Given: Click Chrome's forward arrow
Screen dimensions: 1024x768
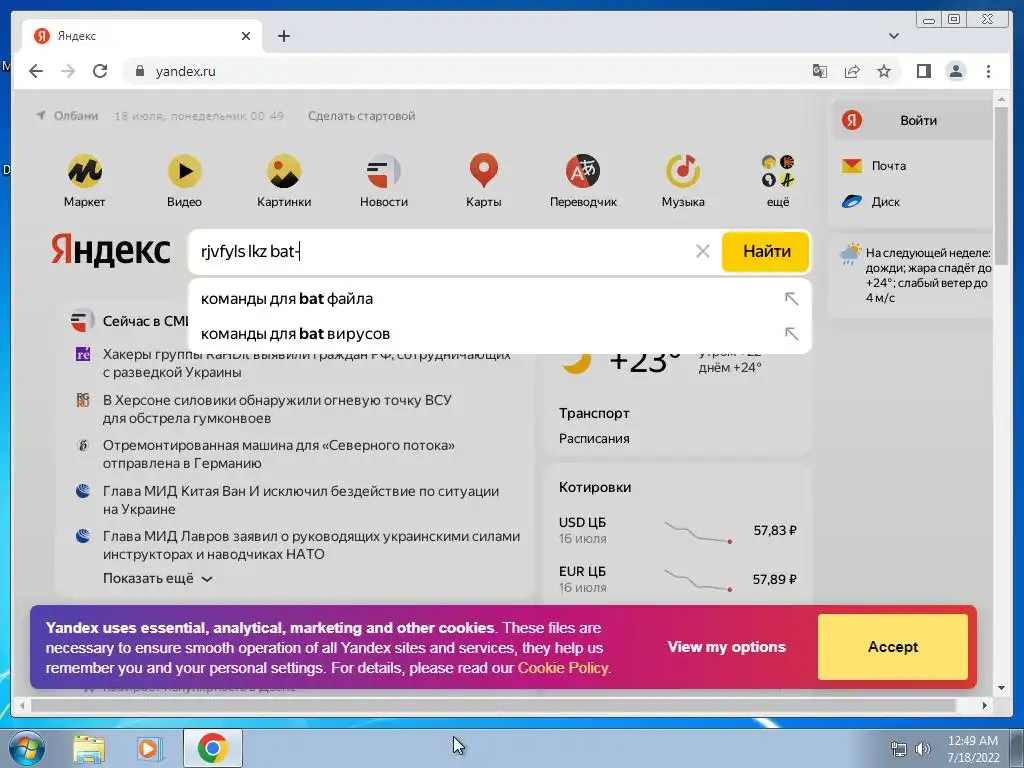Looking at the screenshot, I should point(68,71).
